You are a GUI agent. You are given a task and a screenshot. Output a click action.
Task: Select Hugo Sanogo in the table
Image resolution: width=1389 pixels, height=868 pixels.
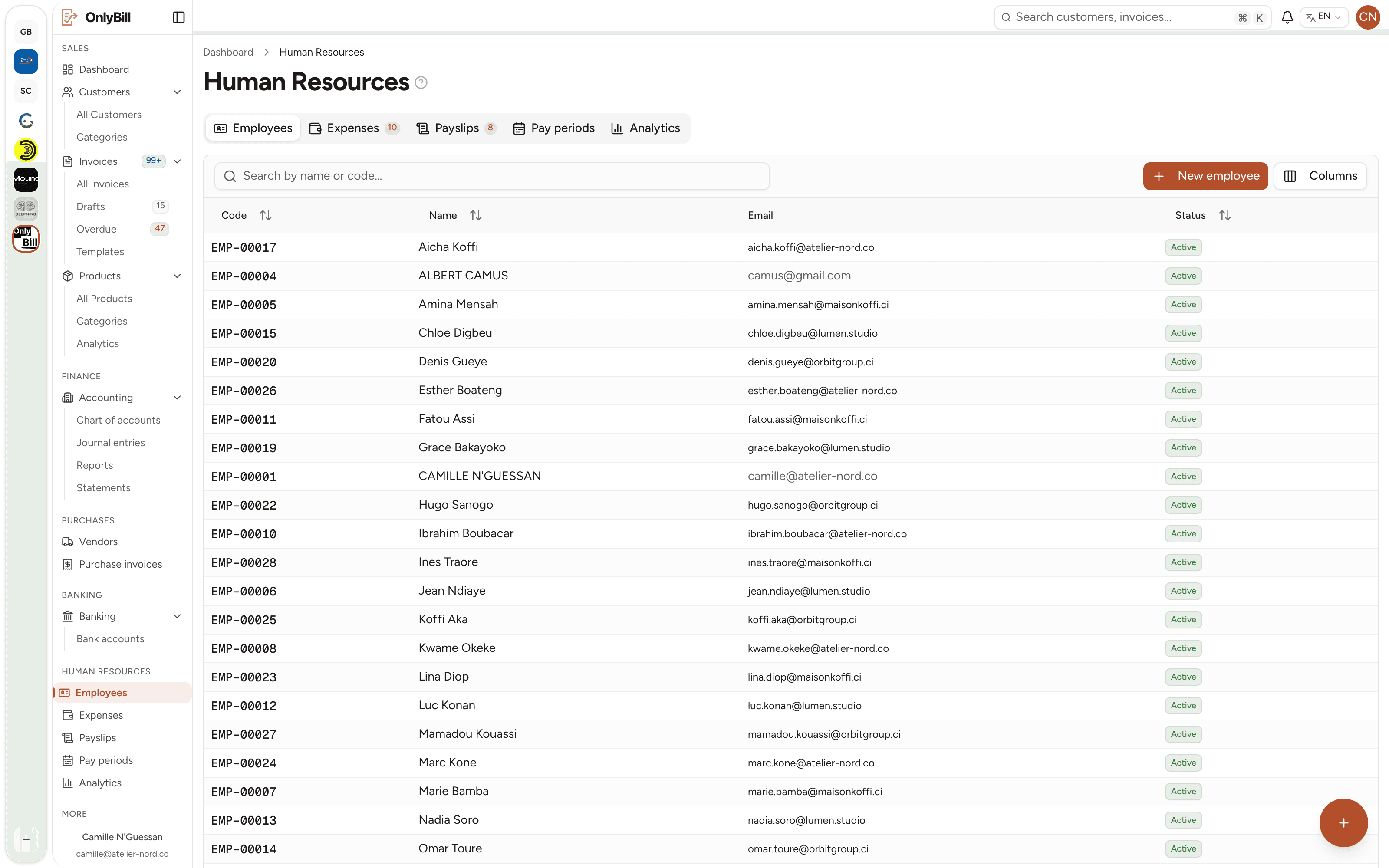point(455,505)
